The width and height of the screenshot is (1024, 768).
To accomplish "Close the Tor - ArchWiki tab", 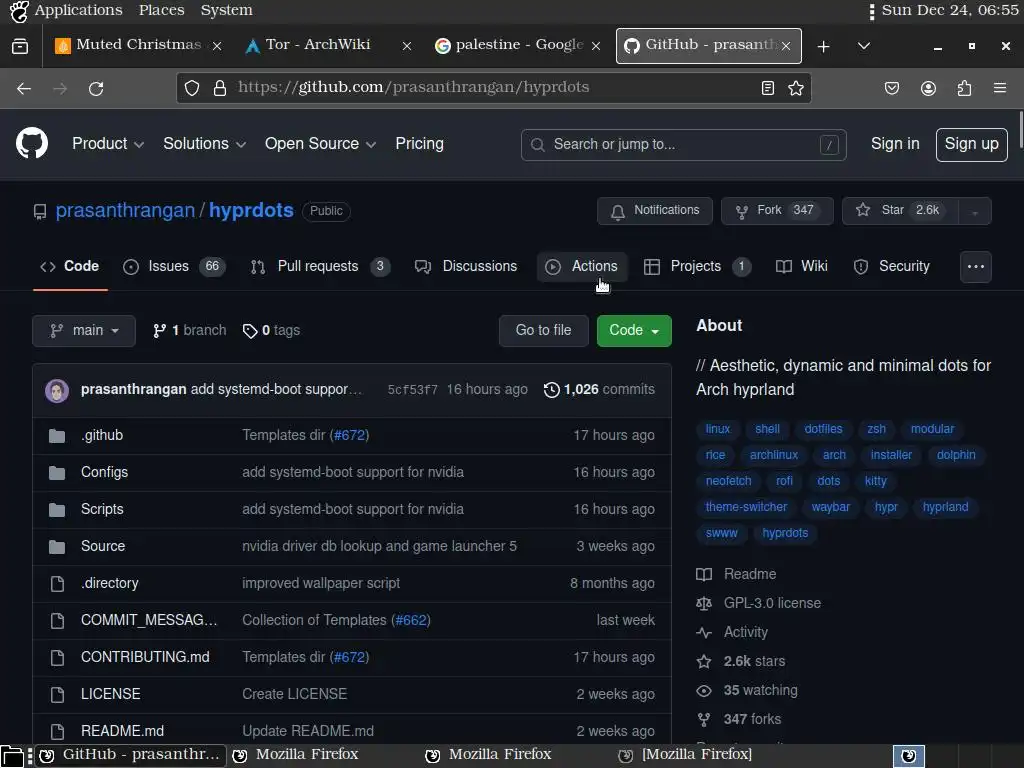I will click(x=407, y=46).
